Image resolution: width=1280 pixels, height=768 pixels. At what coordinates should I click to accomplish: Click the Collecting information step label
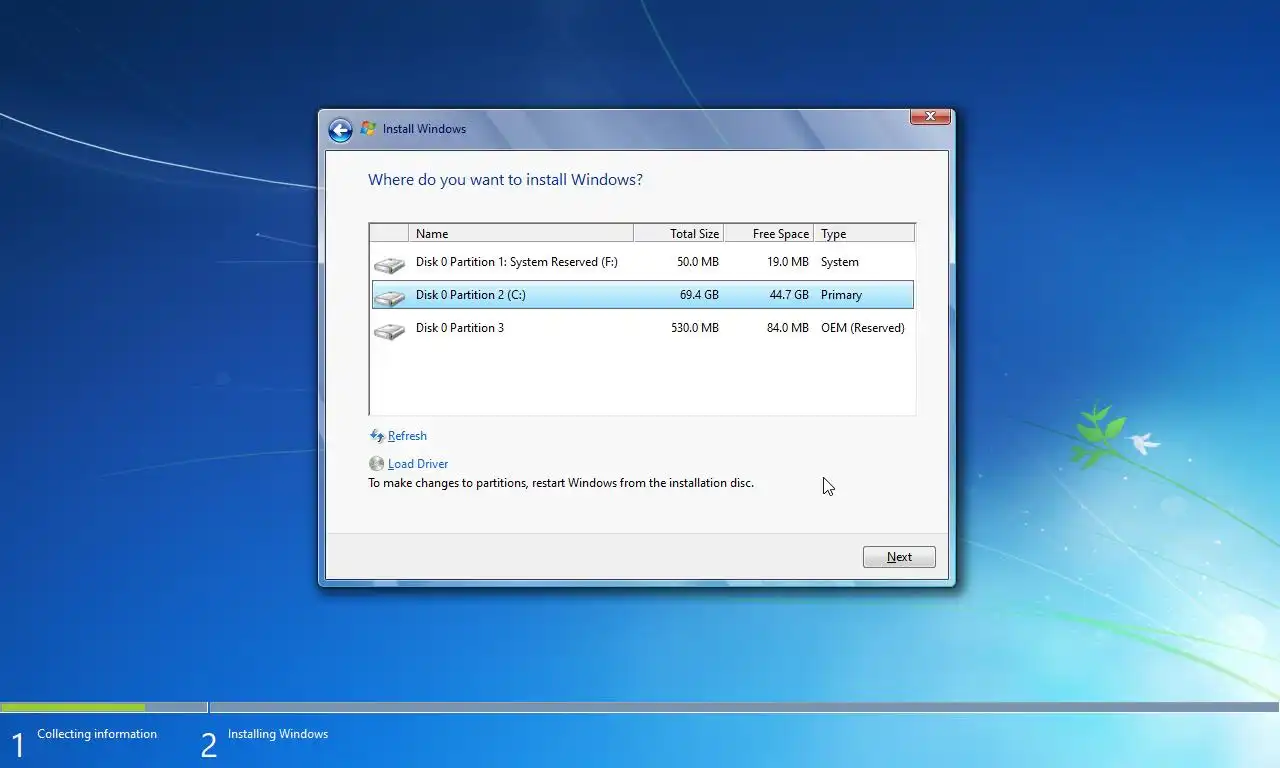click(97, 734)
